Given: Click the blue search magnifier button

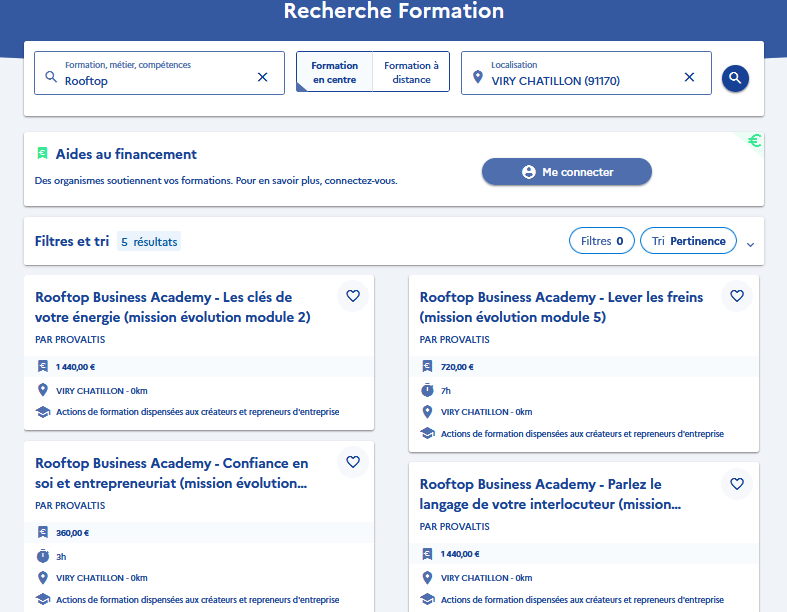Looking at the screenshot, I should pyautogui.click(x=735, y=78).
